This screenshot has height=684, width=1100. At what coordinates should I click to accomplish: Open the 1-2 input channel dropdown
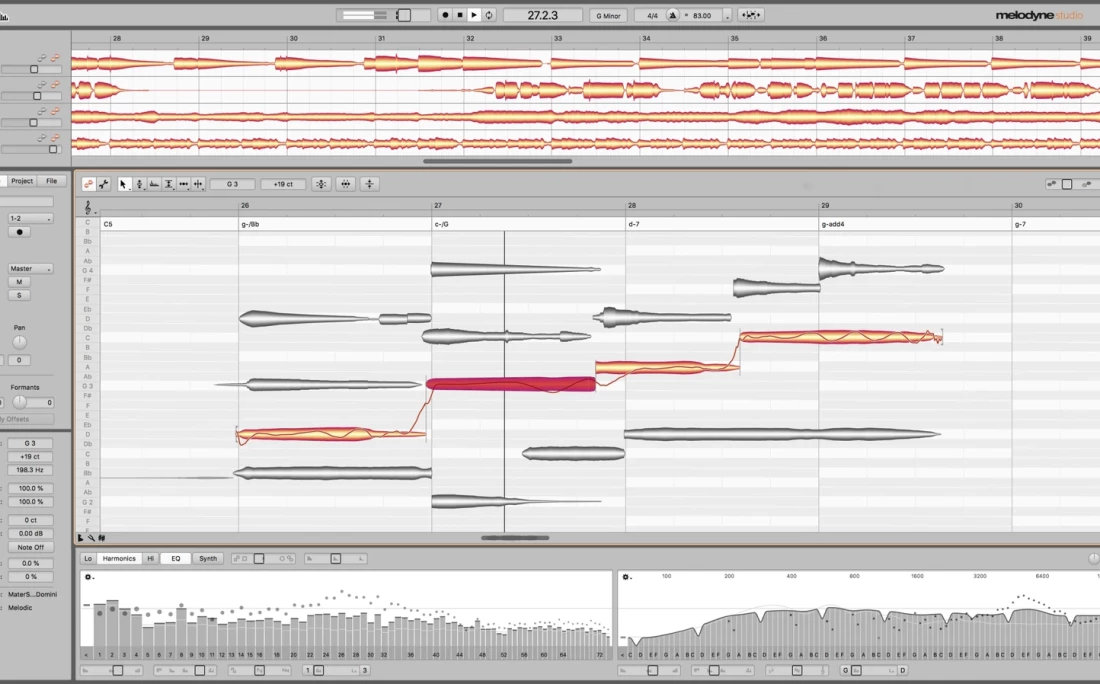[30, 218]
